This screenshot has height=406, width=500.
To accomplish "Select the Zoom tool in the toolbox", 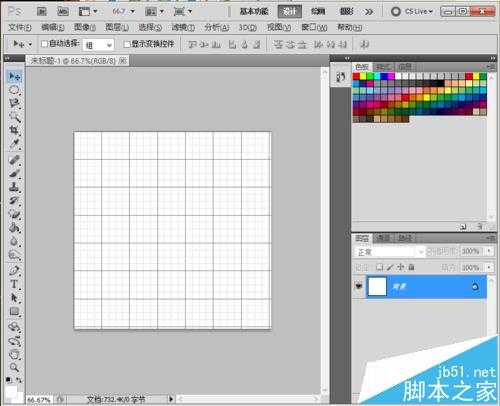I will [14, 367].
